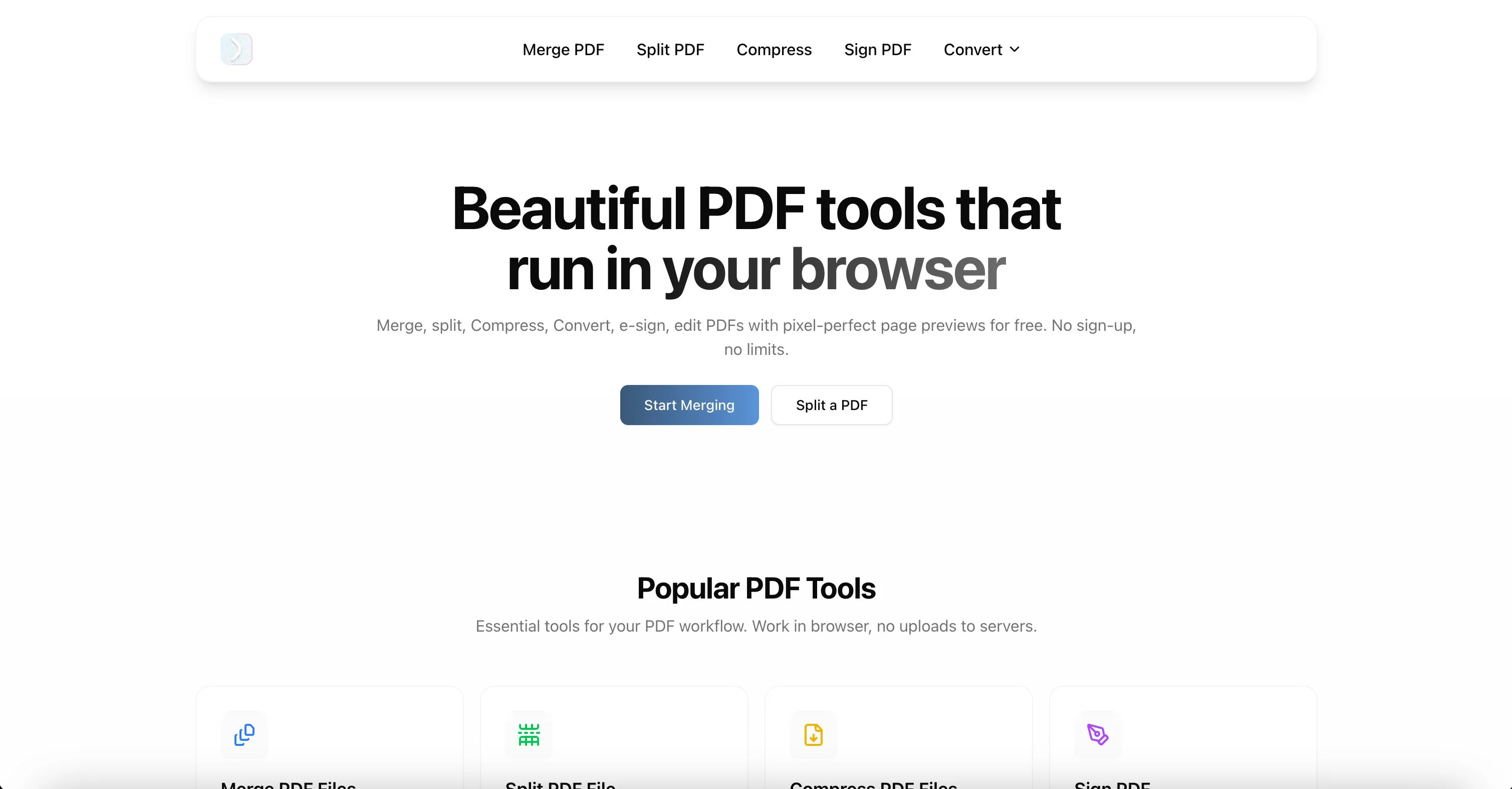This screenshot has width=1512, height=789.
Task: Open the Merge PDF Files card title
Action: click(288, 784)
